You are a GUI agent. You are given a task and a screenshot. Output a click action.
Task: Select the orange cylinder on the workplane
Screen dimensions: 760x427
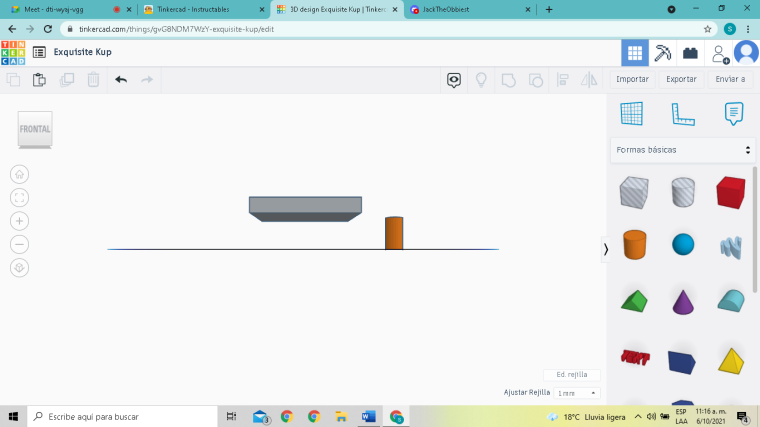point(394,233)
